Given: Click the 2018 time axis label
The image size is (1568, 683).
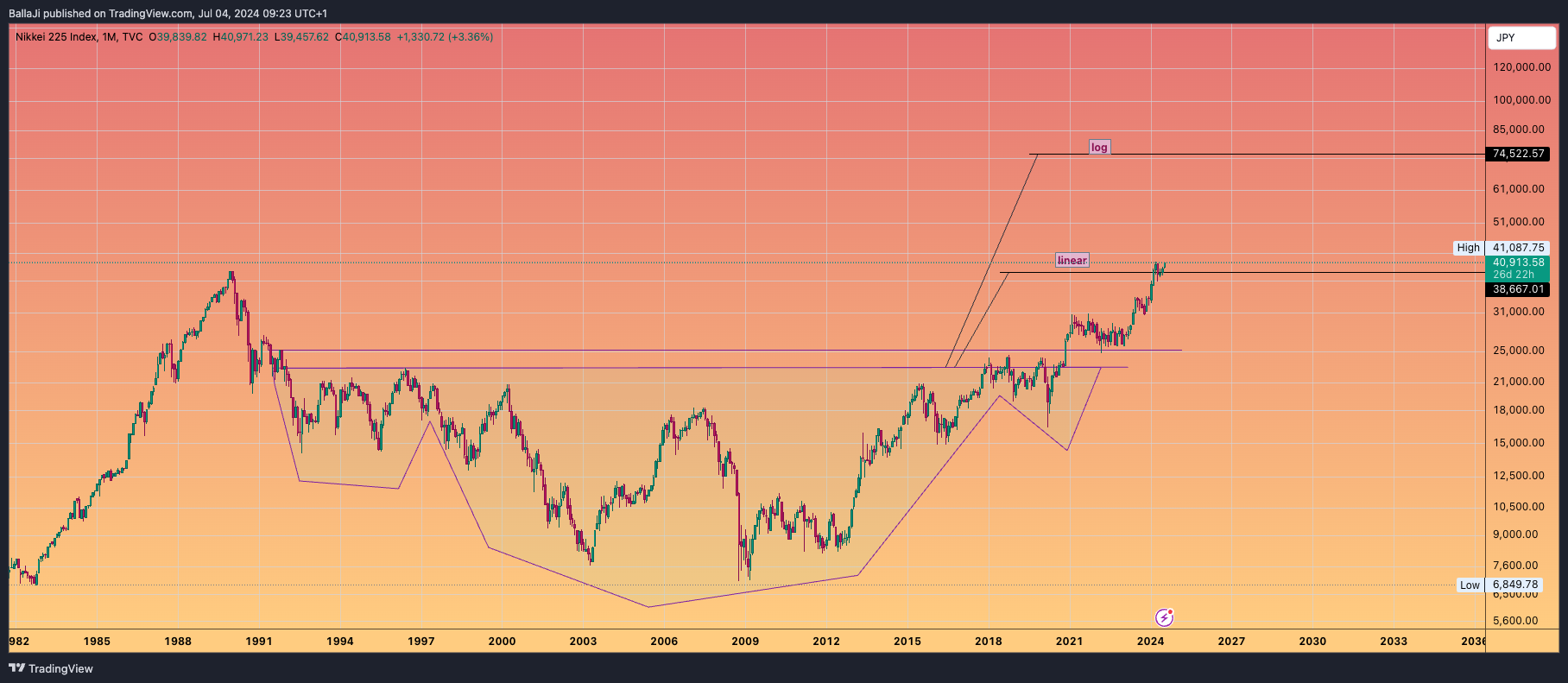Looking at the screenshot, I should [989, 642].
